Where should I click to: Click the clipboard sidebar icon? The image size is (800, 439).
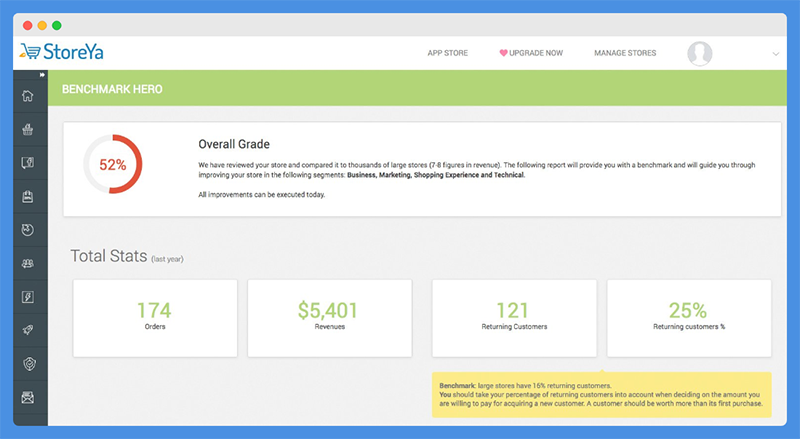[x=28, y=197]
